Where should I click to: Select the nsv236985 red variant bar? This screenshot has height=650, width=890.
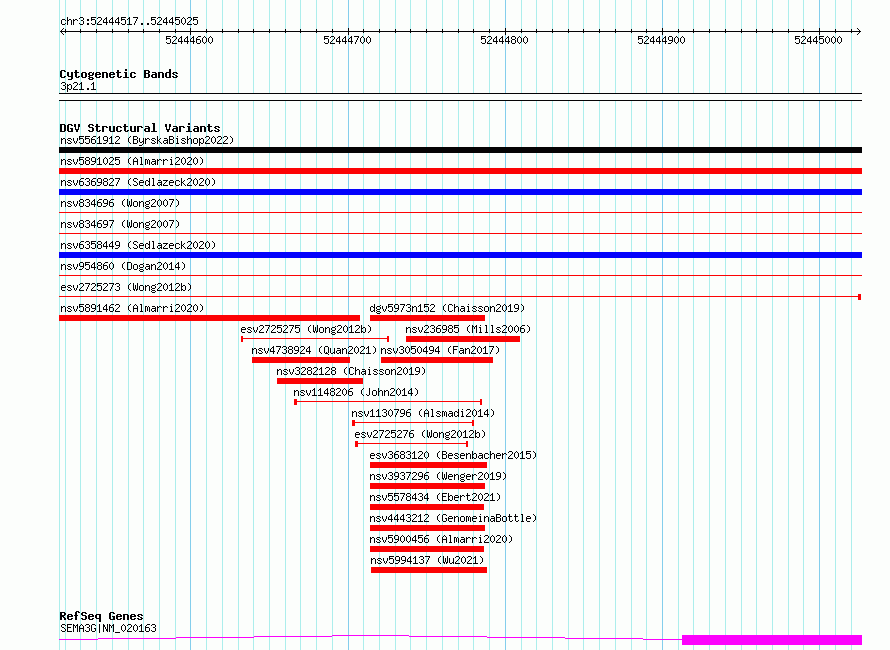(x=463, y=339)
